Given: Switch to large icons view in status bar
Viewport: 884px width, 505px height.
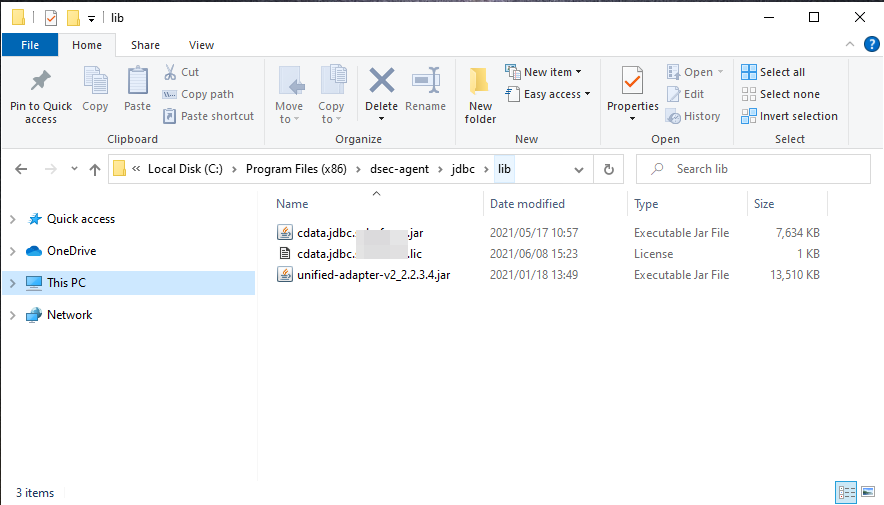Looking at the screenshot, I should tap(868, 492).
